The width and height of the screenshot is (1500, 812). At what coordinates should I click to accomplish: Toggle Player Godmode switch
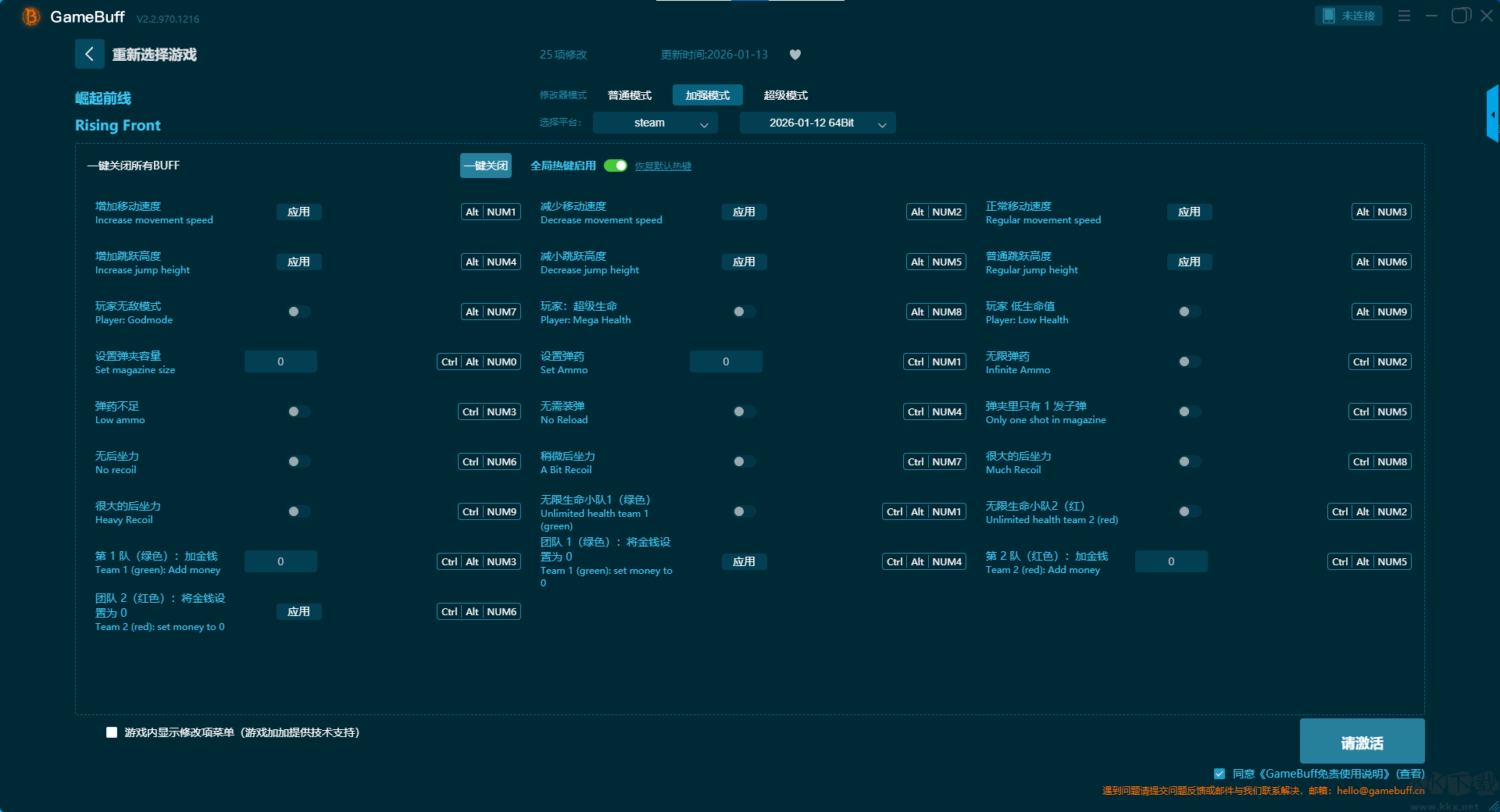pos(298,312)
